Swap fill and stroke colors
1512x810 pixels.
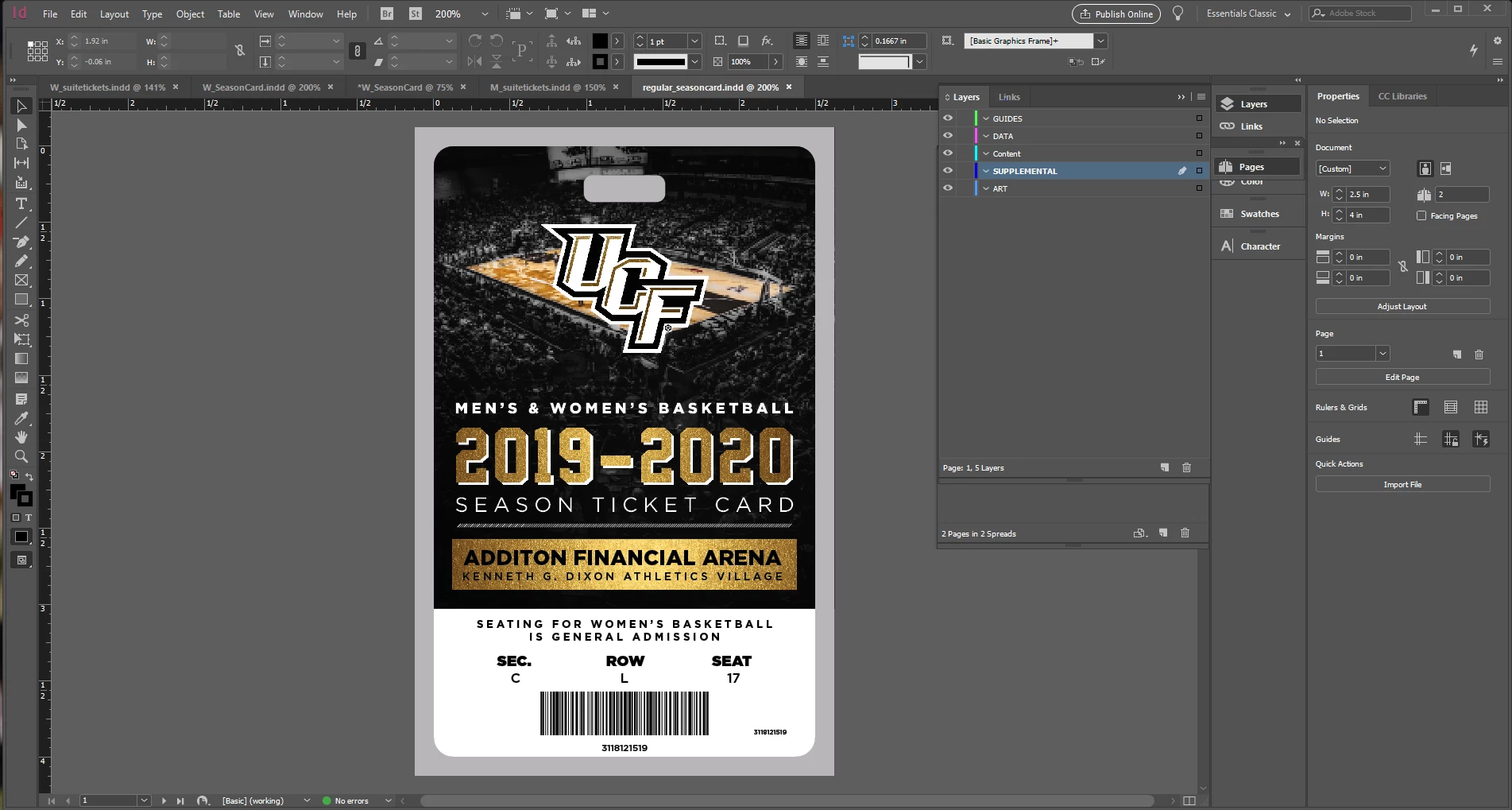point(29,476)
